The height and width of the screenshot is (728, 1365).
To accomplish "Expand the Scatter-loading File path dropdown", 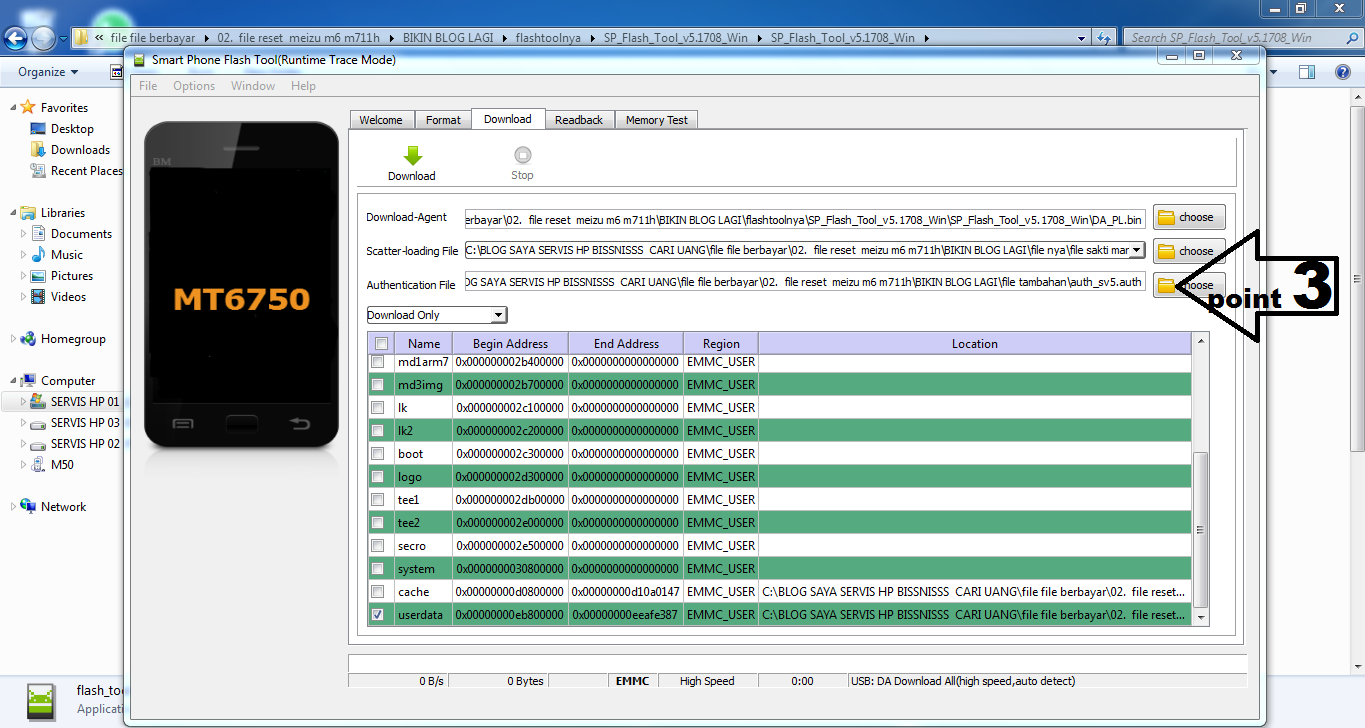I will coord(1136,250).
